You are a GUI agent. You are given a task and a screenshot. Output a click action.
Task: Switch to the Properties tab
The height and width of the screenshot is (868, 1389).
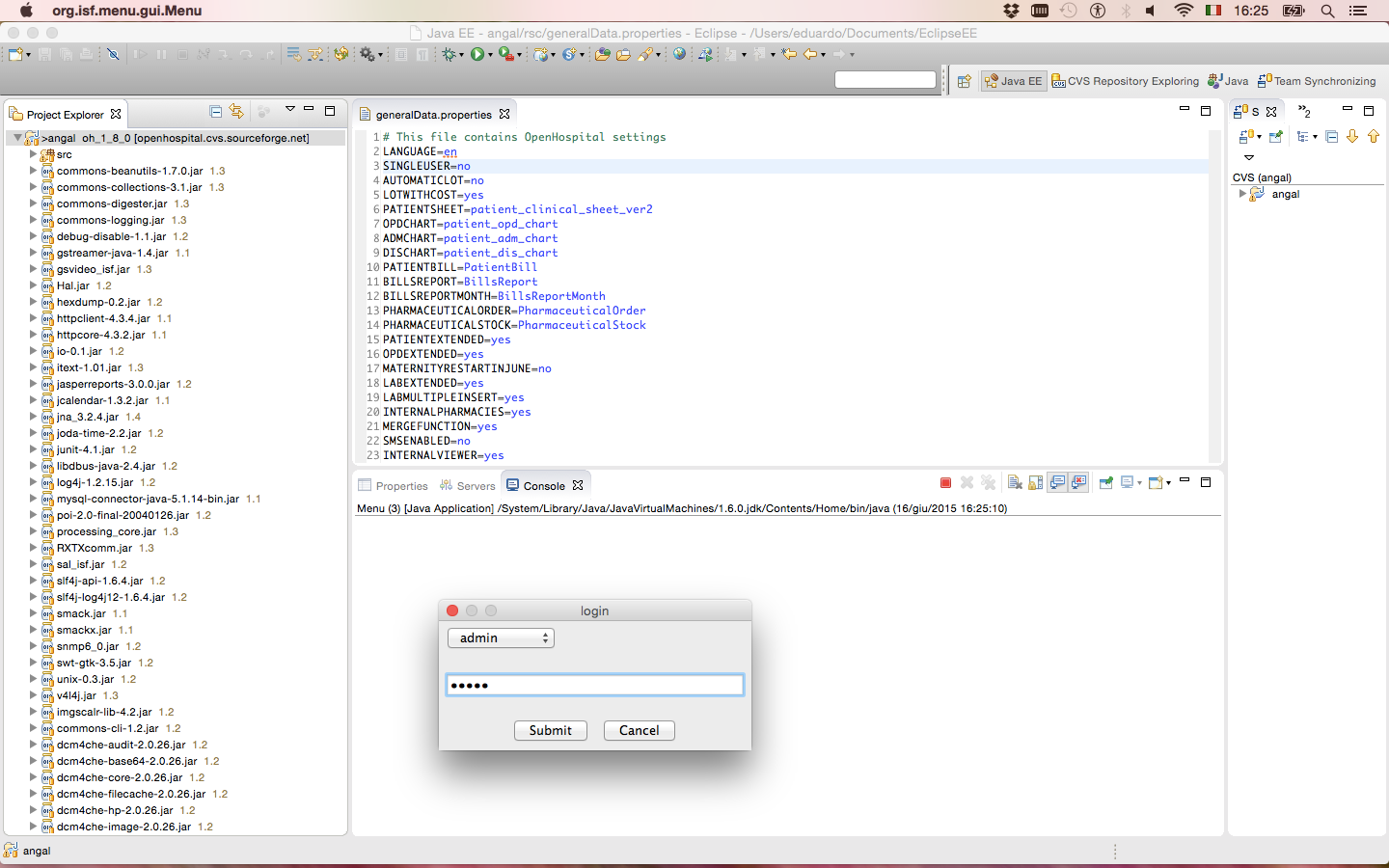point(393,486)
